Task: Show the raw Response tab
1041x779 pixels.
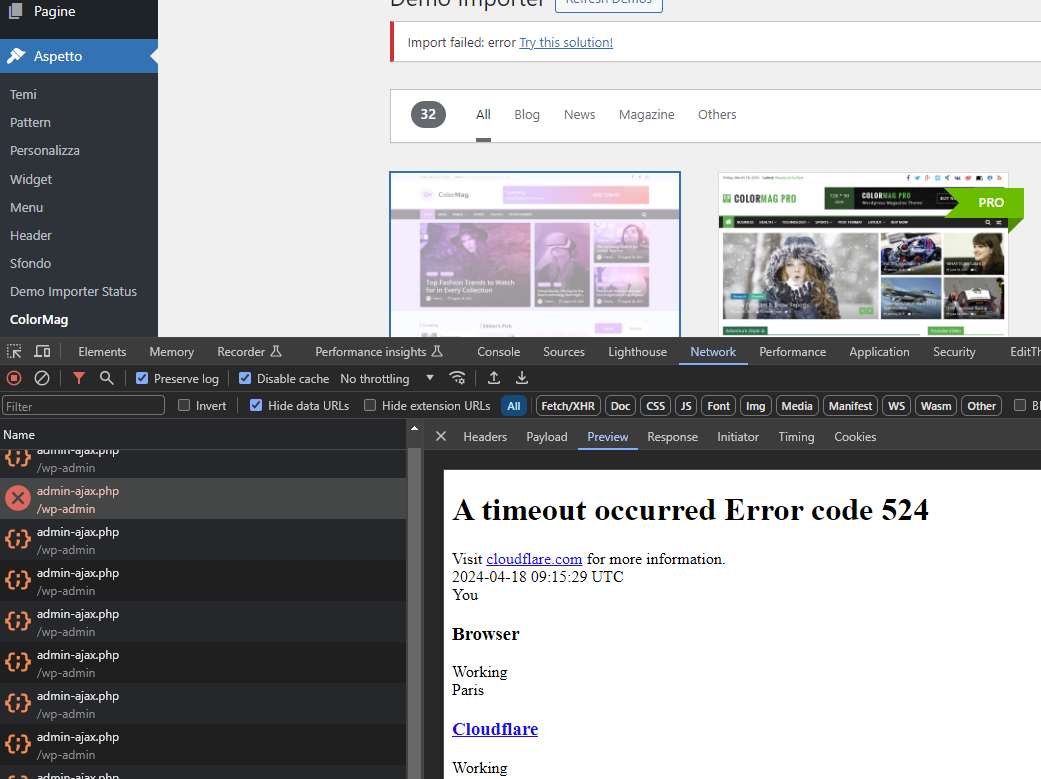Action: click(673, 436)
